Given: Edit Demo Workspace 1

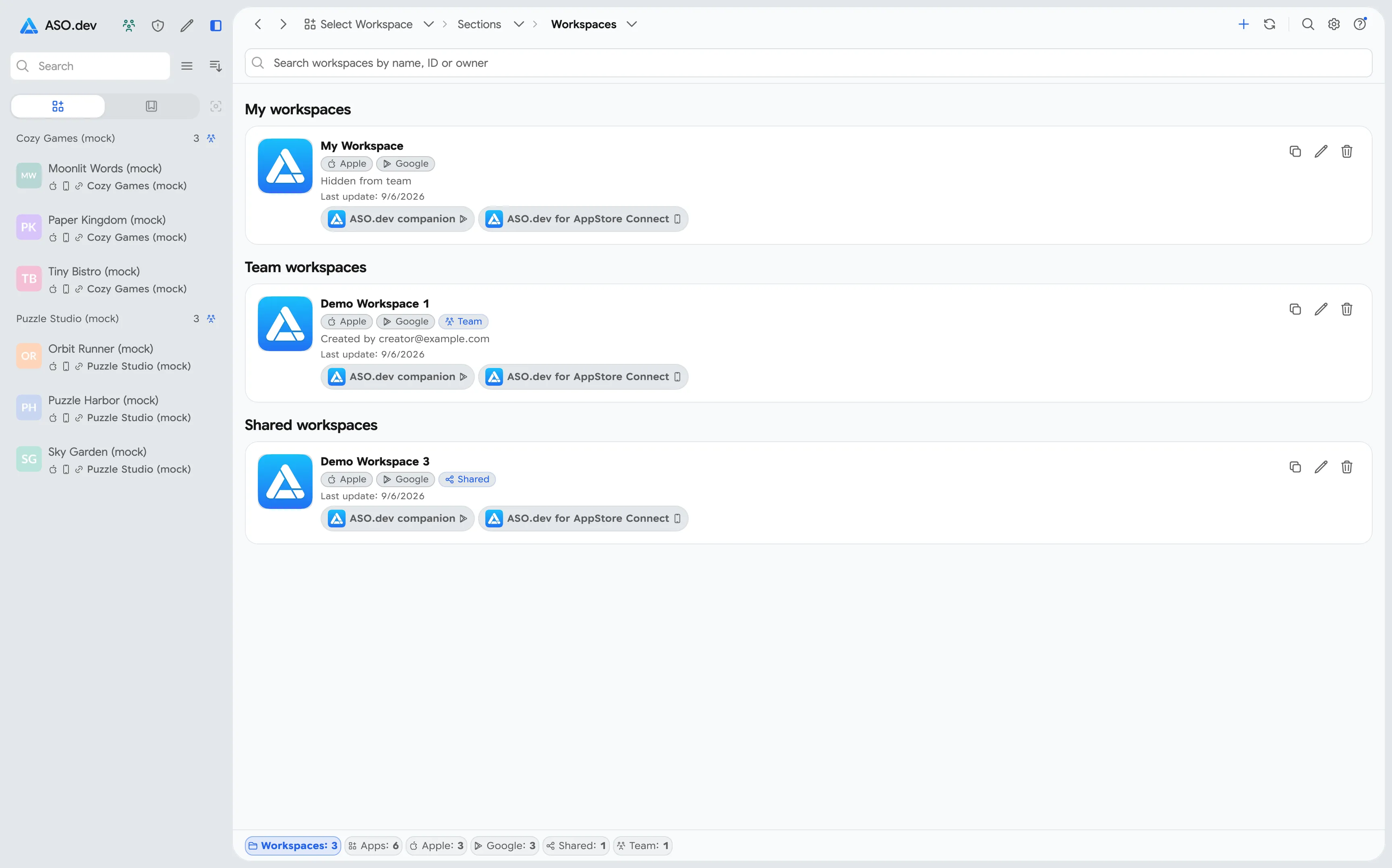Looking at the screenshot, I should click(x=1321, y=310).
